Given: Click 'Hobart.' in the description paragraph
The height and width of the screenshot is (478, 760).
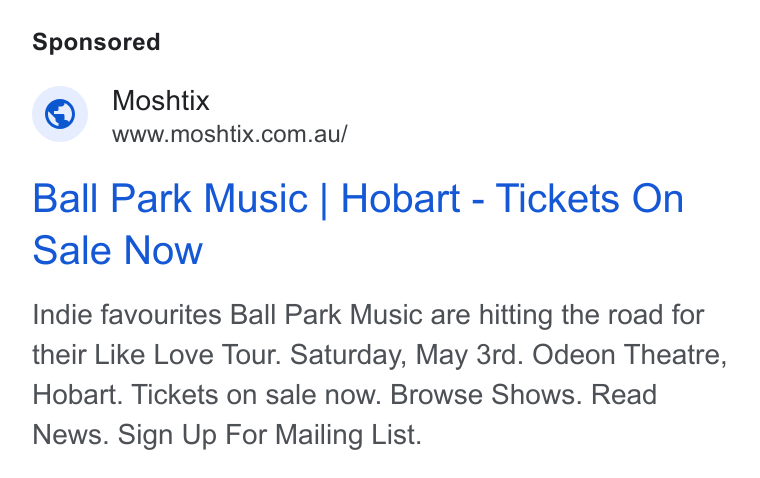Looking at the screenshot, I should [x=78, y=394].
